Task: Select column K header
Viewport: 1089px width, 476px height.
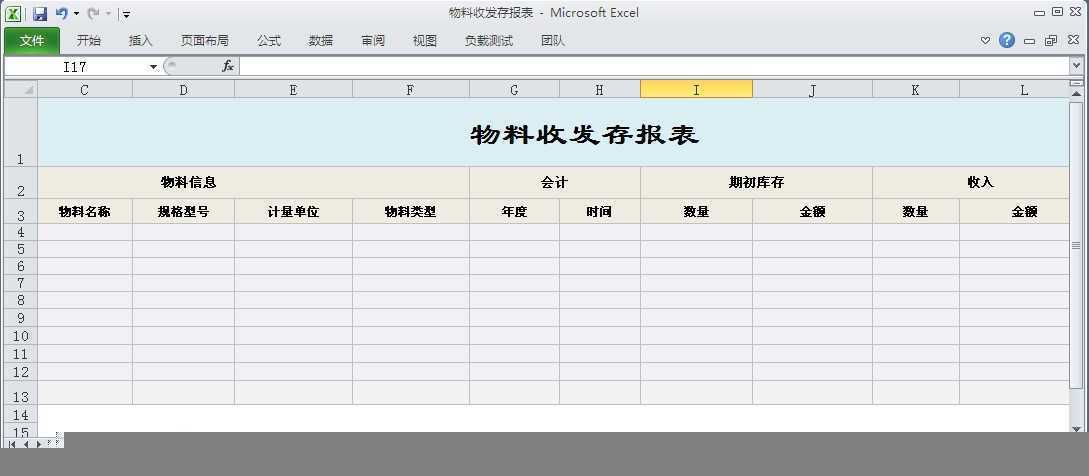Action: [915, 90]
